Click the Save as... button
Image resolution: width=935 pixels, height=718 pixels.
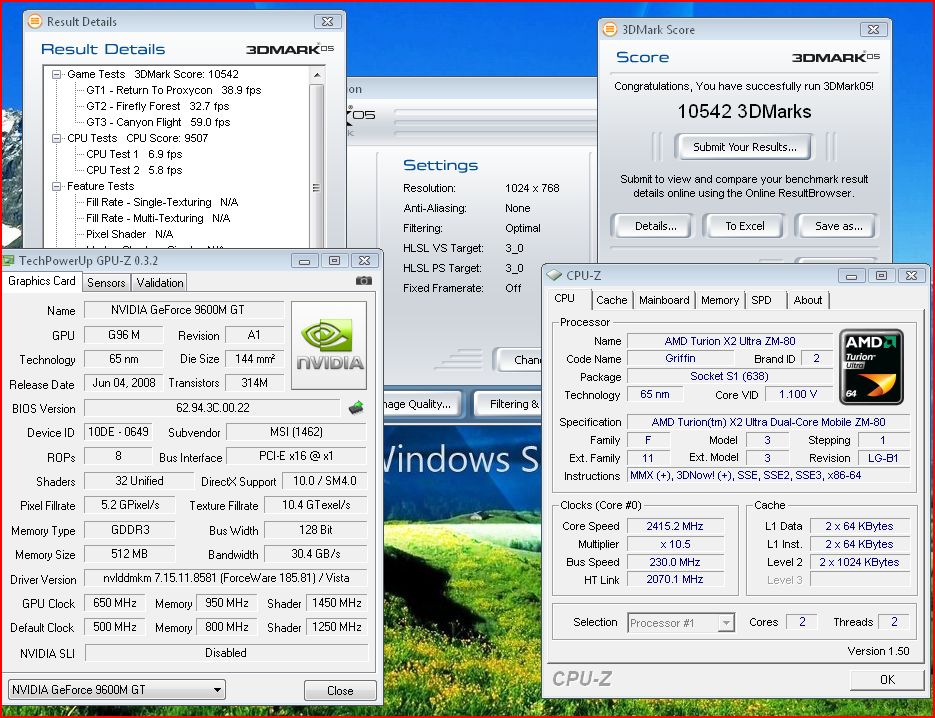coord(838,226)
